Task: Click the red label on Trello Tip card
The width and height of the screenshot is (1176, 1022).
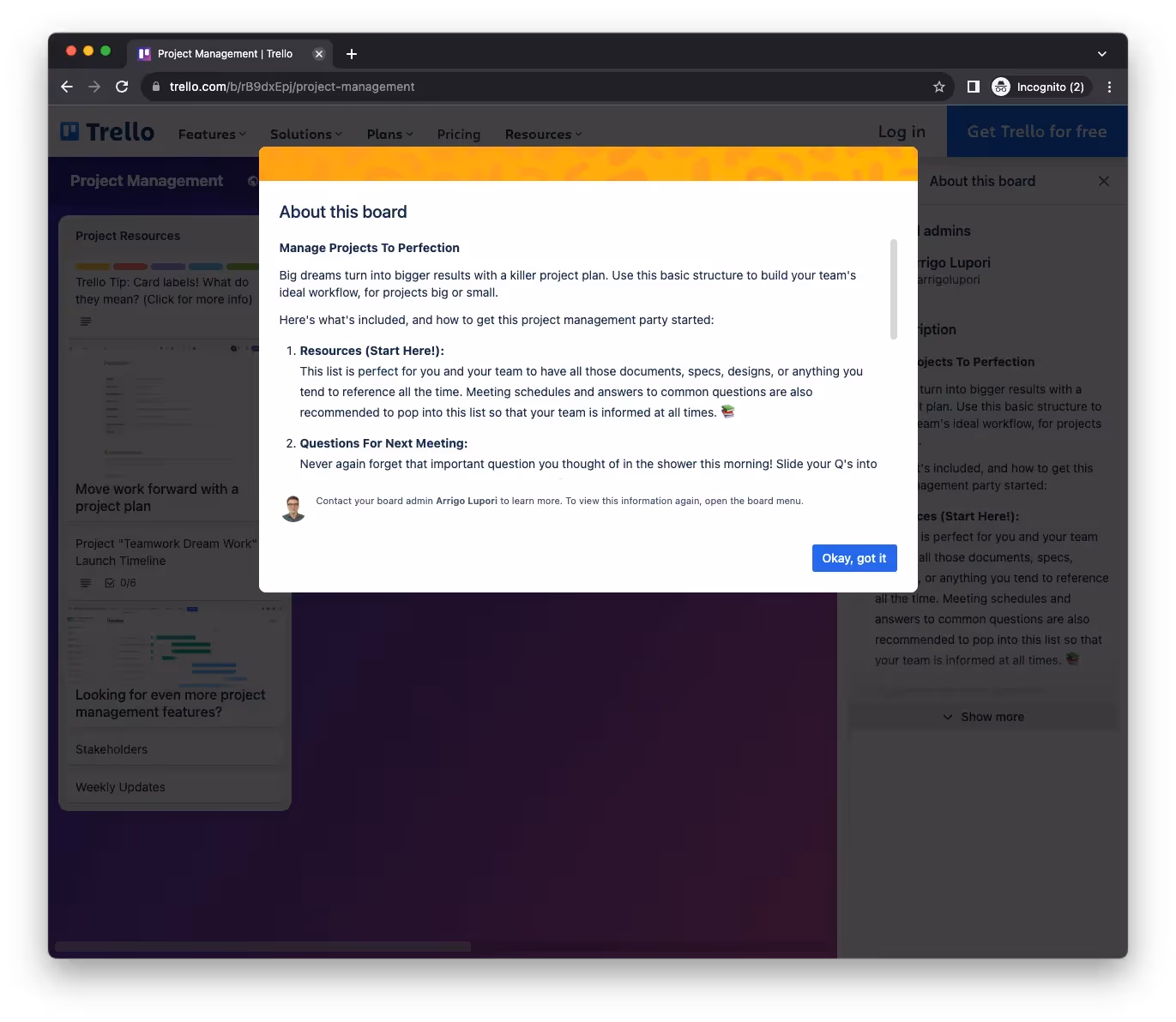Action: (x=130, y=267)
